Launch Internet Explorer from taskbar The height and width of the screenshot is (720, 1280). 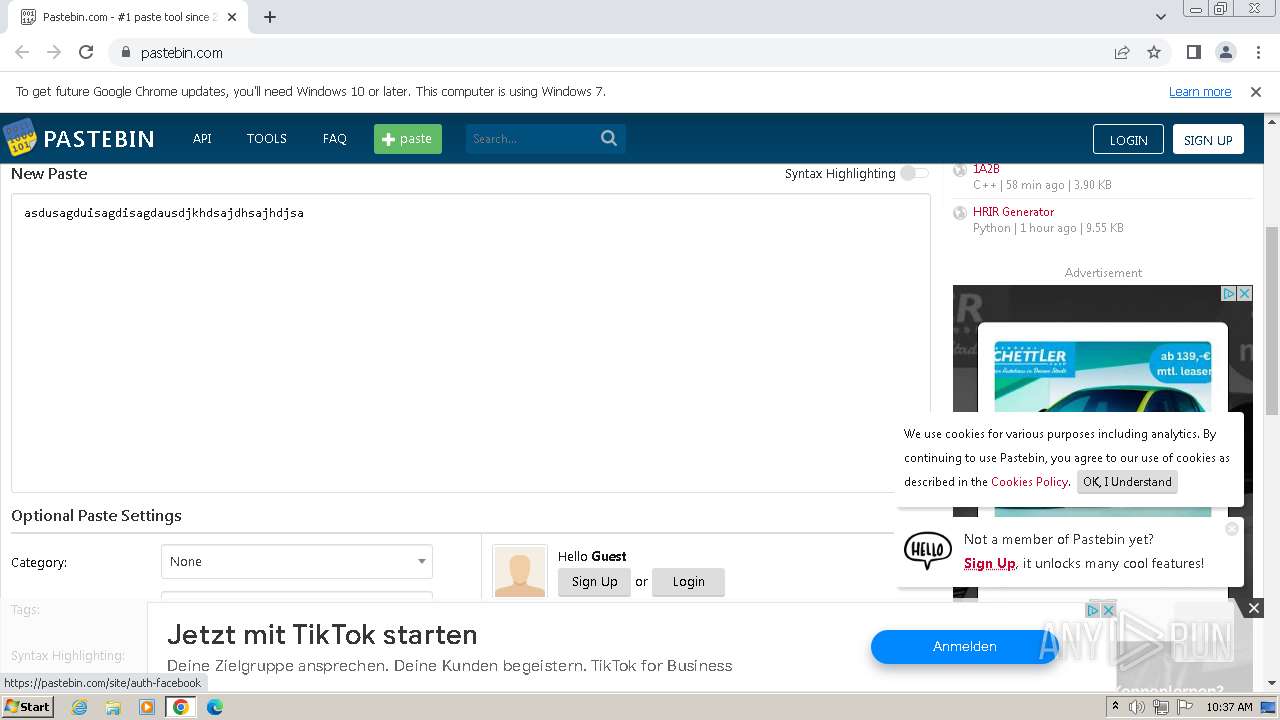point(80,707)
